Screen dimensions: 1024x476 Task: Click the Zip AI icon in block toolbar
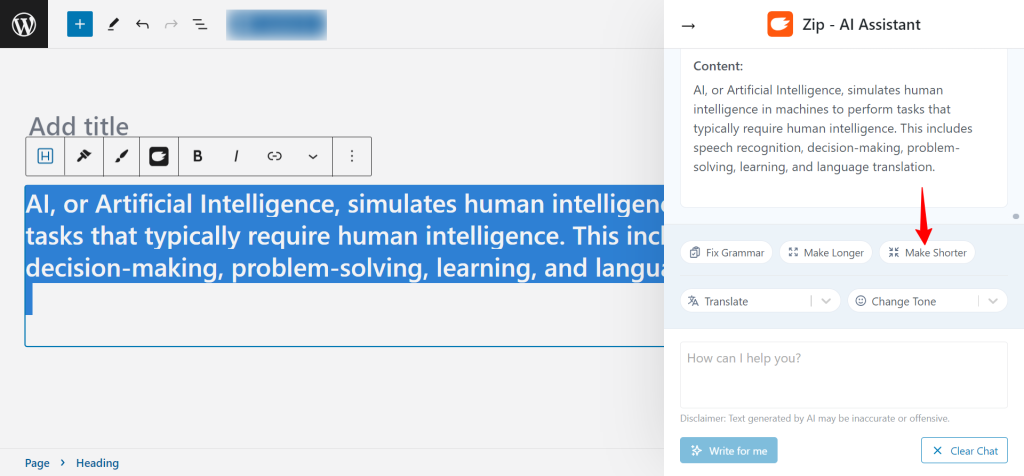click(159, 156)
